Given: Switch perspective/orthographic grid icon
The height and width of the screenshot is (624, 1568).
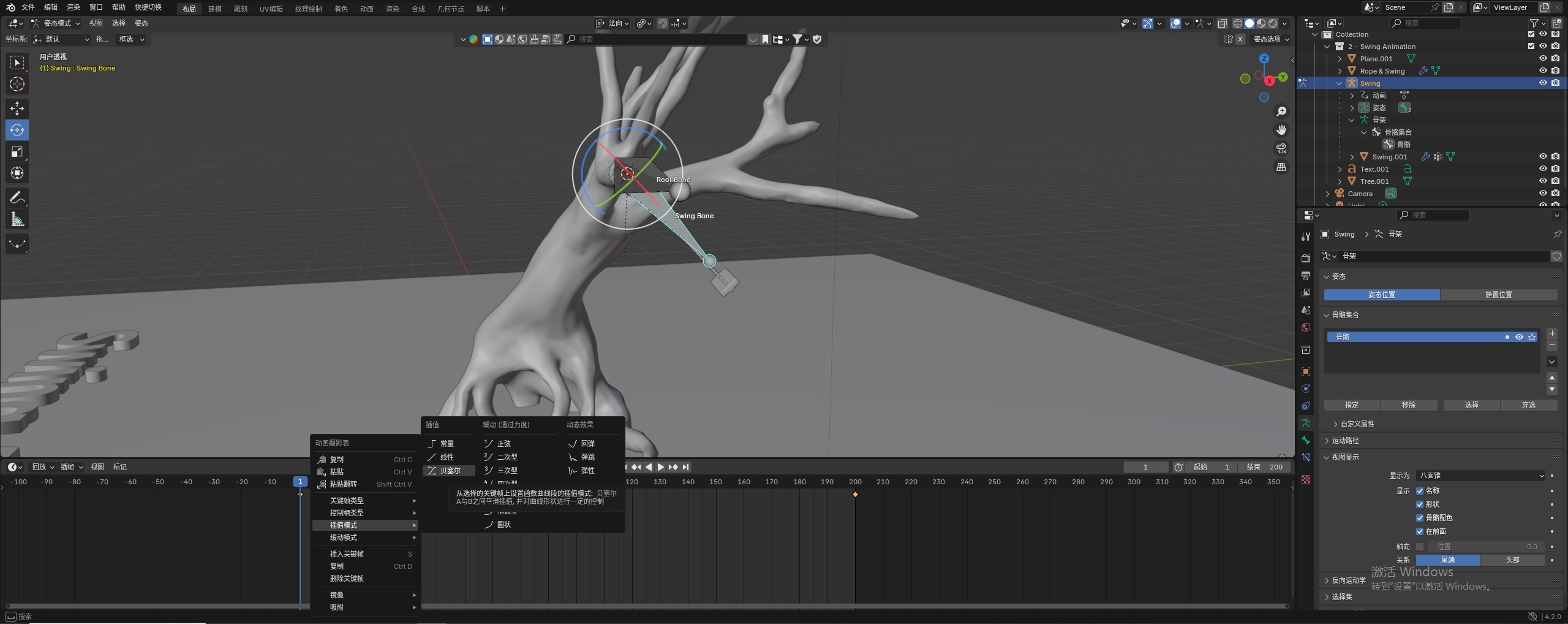Looking at the screenshot, I should (x=1281, y=167).
